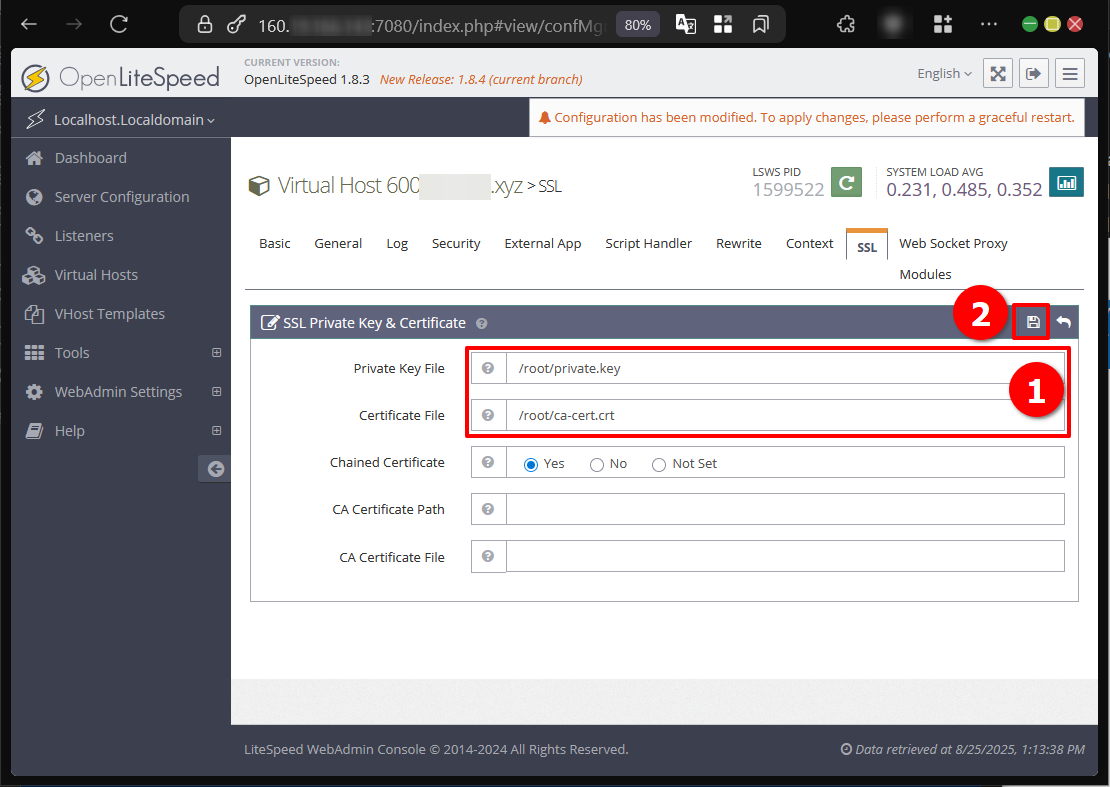
Task: Select the SSL tab
Action: (x=866, y=246)
